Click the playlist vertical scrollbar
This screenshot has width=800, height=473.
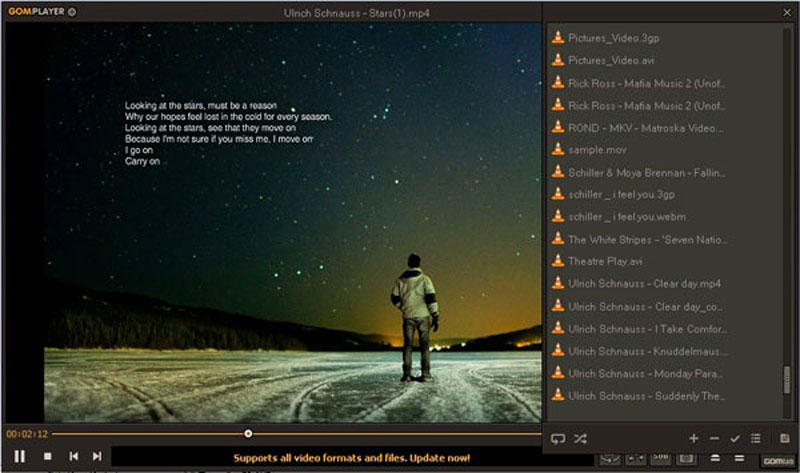(787, 381)
